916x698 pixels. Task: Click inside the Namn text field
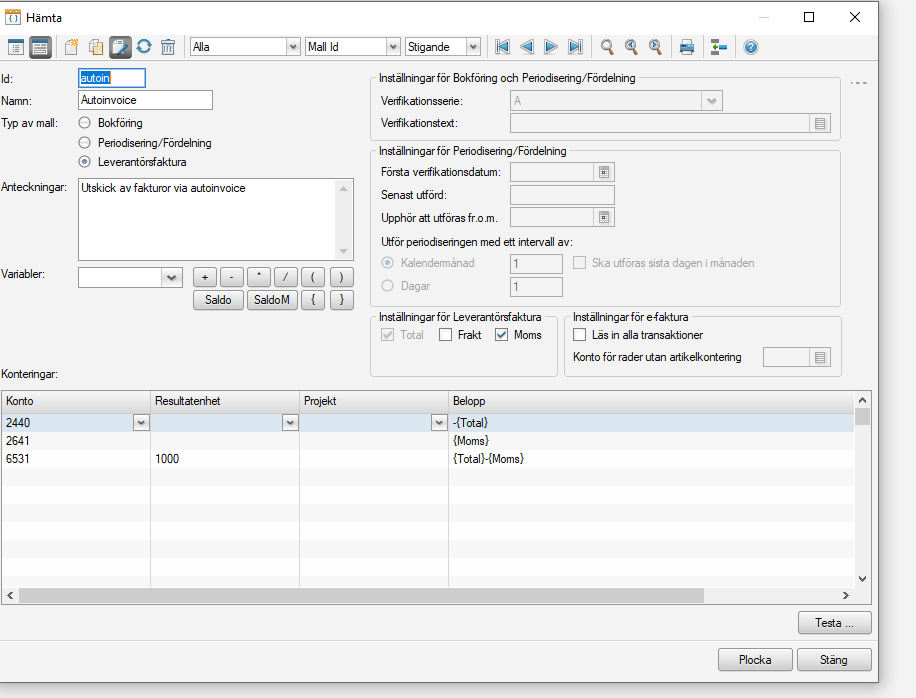(x=145, y=100)
